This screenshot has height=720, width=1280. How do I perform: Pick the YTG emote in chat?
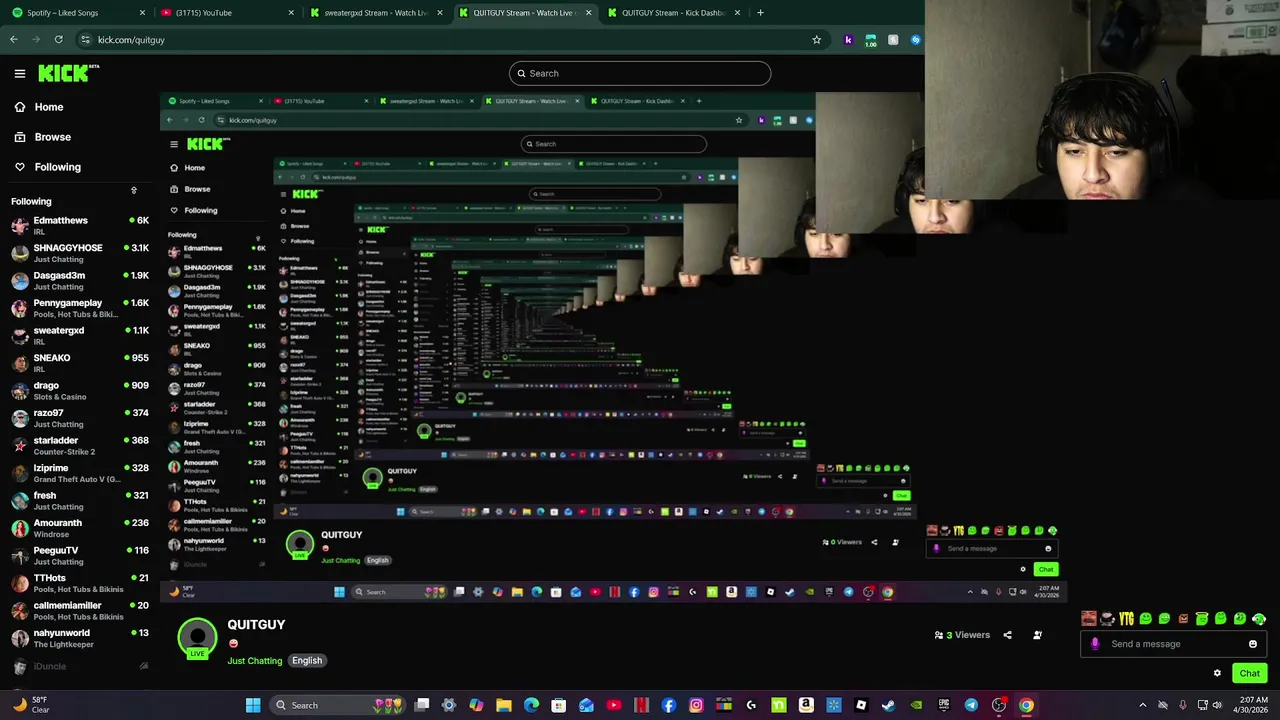[x=1127, y=619]
